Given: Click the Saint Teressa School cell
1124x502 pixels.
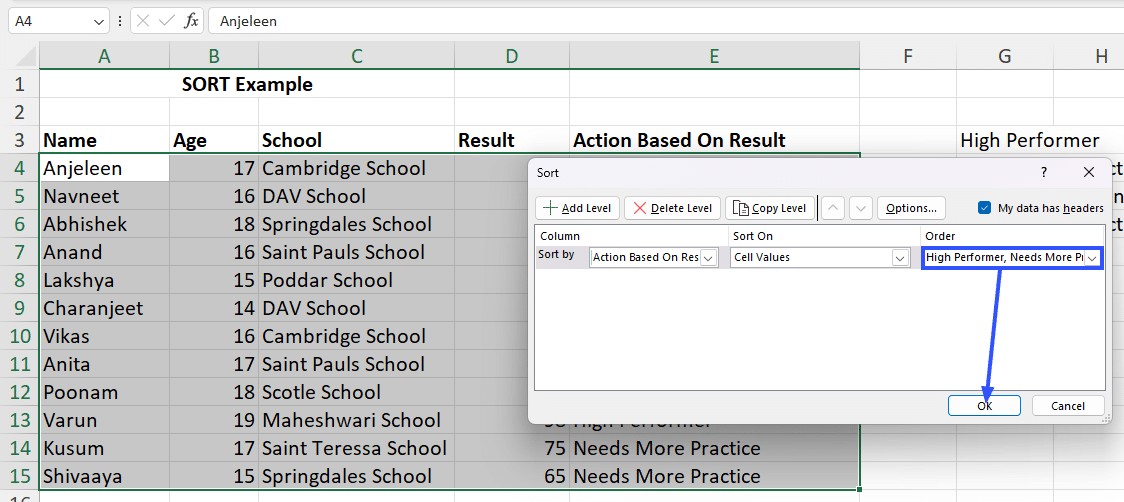Looking at the screenshot, I should pos(356,447).
